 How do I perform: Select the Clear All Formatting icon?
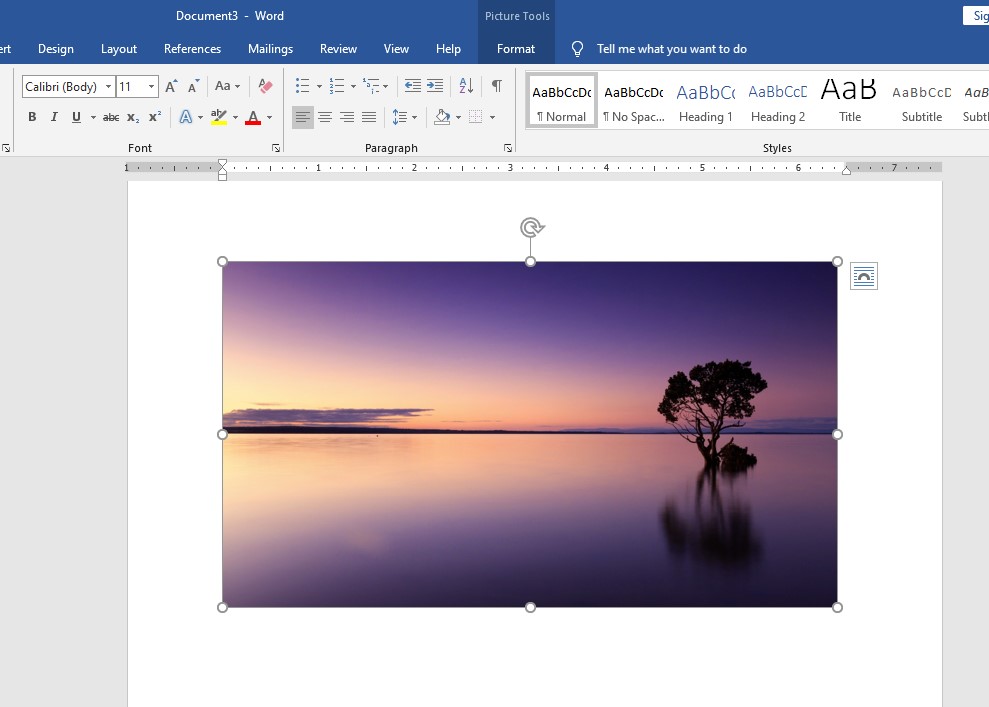[x=263, y=86]
